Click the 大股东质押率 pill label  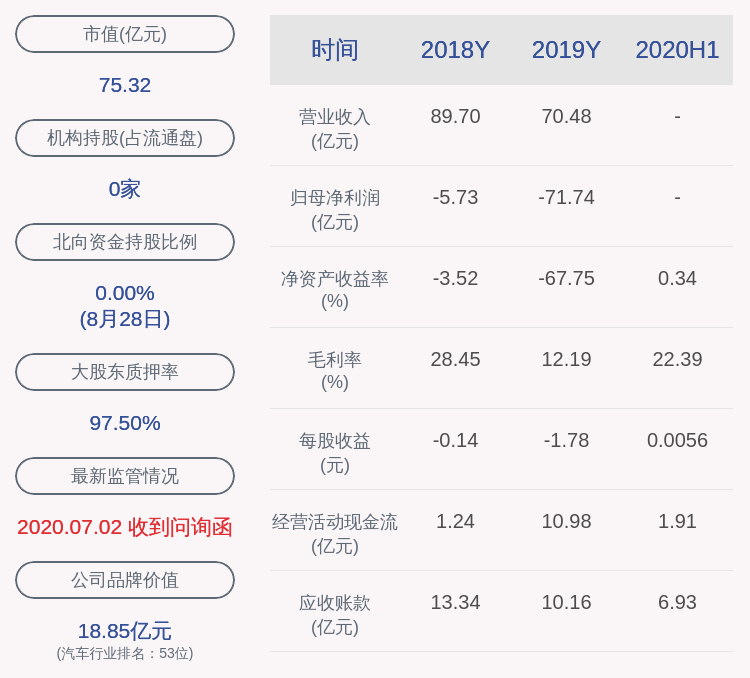[125, 372]
